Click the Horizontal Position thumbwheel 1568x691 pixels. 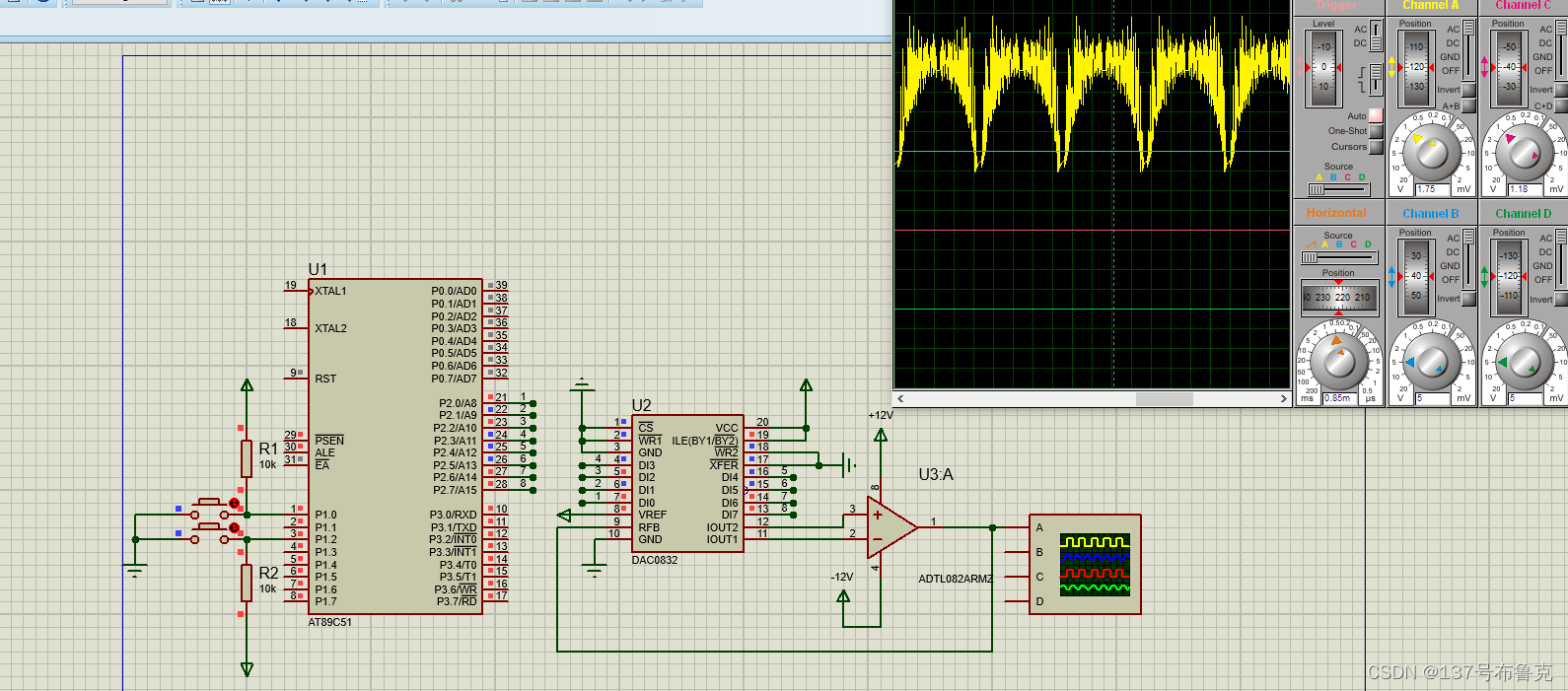(x=1339, y=297)
